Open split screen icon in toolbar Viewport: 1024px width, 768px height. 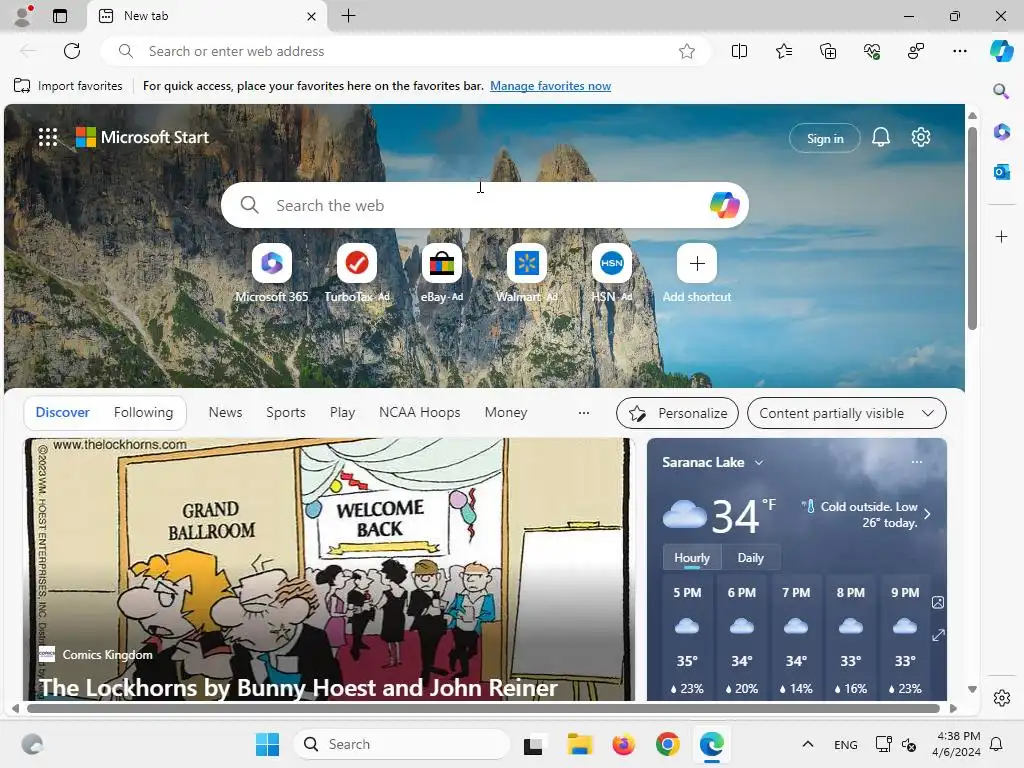coord(739,51)
